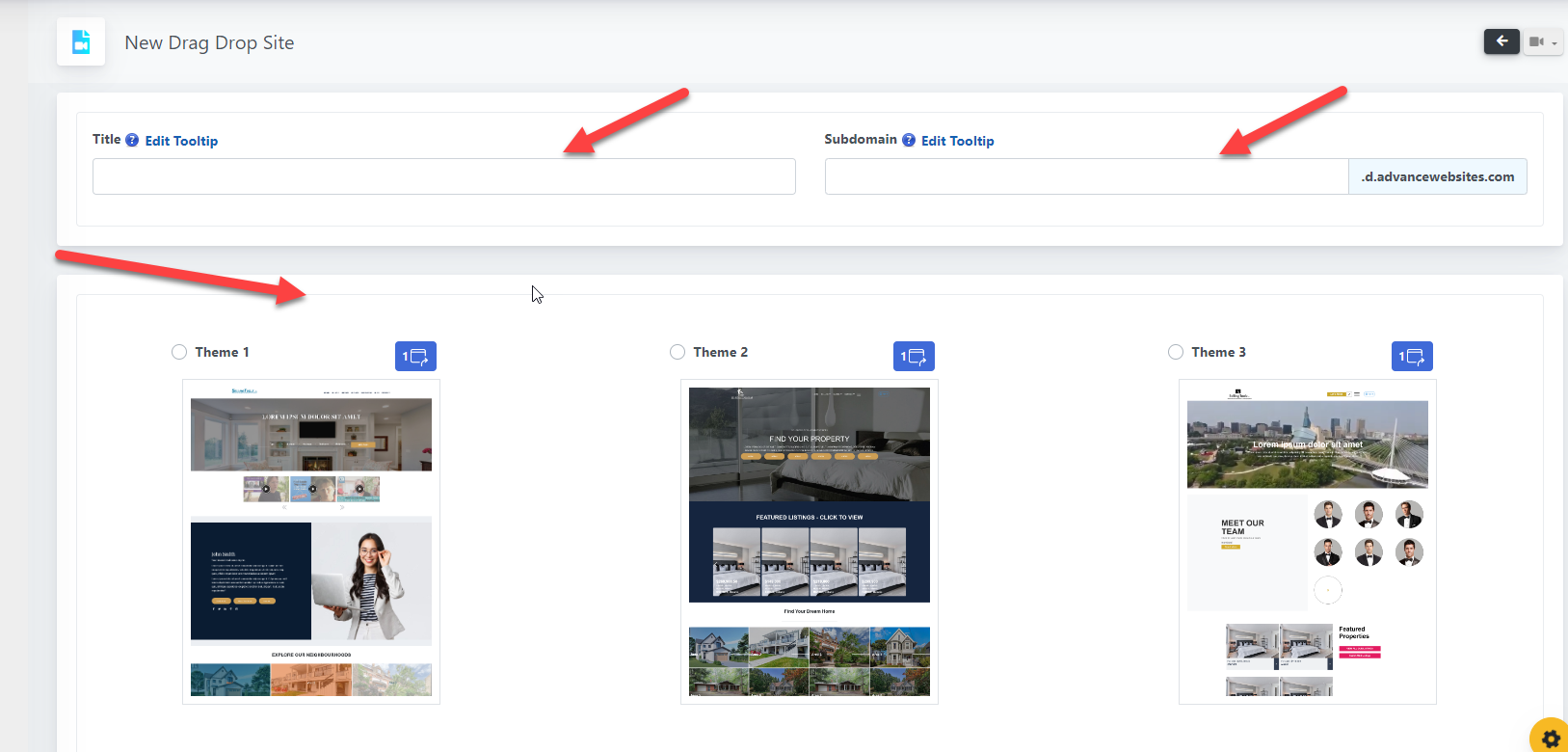Focus the Subdomain text input field
Viewport: 1568px width, 752px height.
(1085, 176)
